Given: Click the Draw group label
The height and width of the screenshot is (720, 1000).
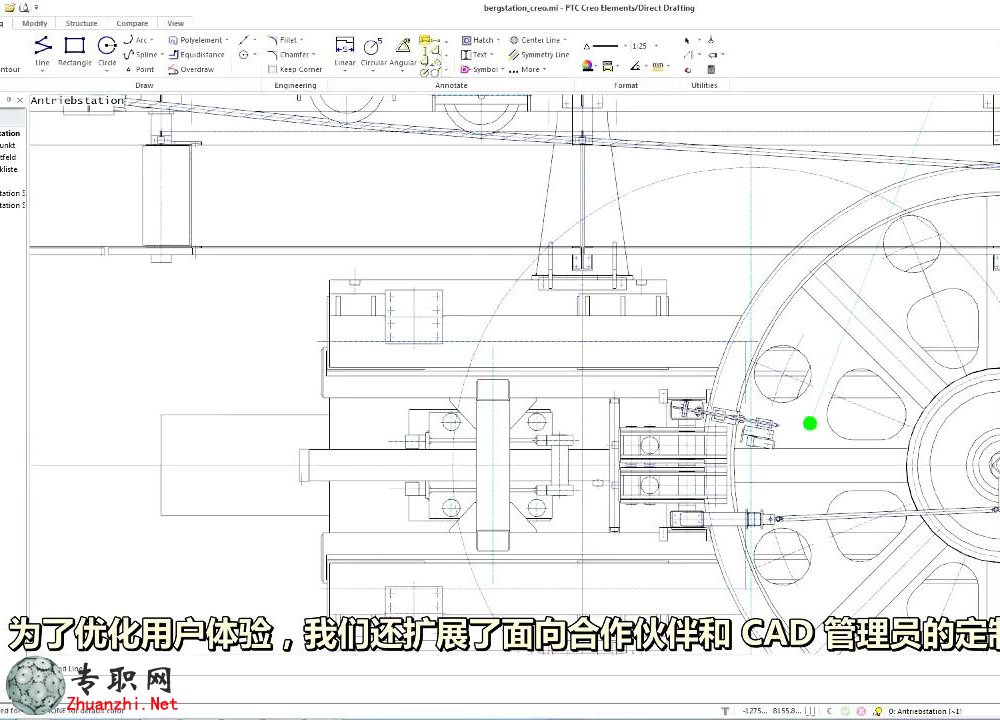Looking at the screenshot, I should (x=144, y=85).
